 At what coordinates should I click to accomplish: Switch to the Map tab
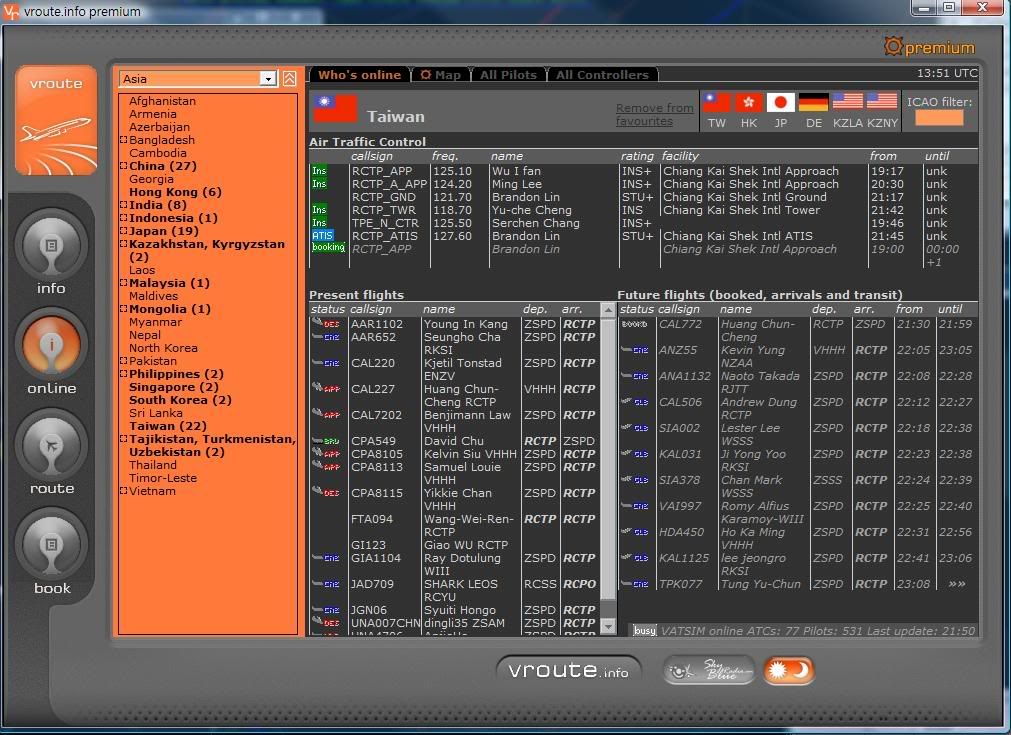pyautogui.click(x=441, y=75)
